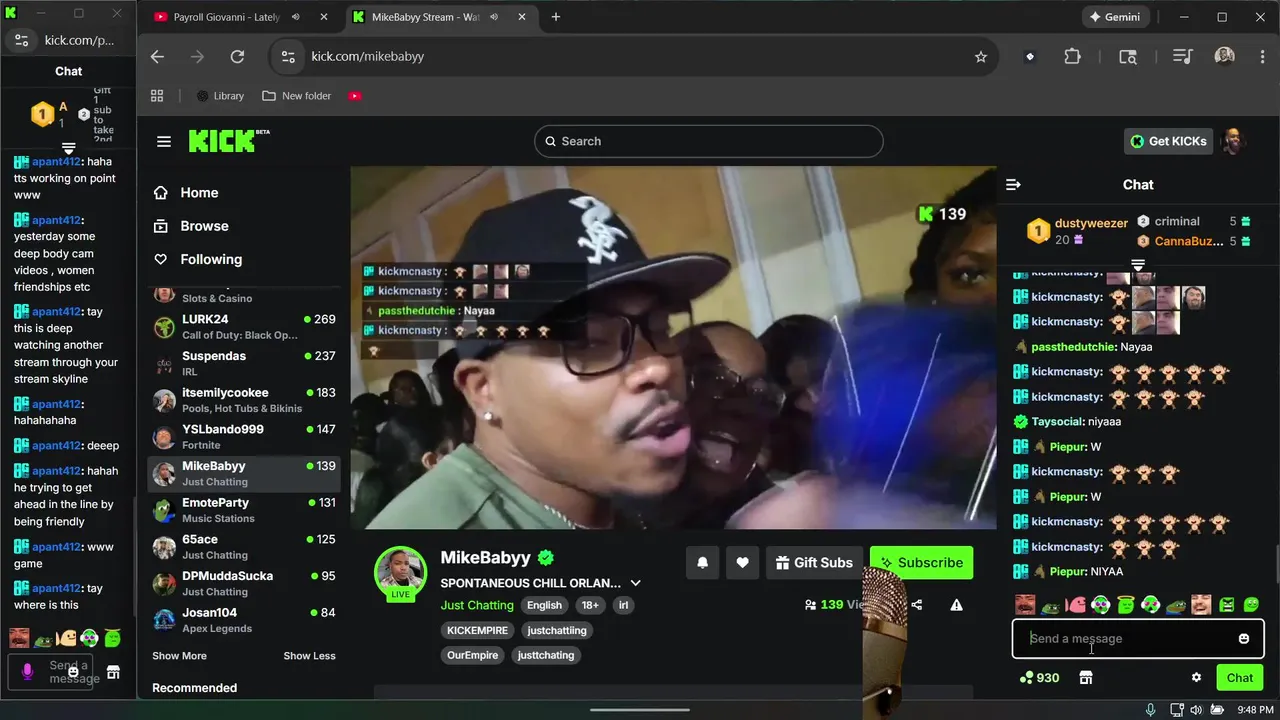Share the stream using share icon

tap(917, 605)
